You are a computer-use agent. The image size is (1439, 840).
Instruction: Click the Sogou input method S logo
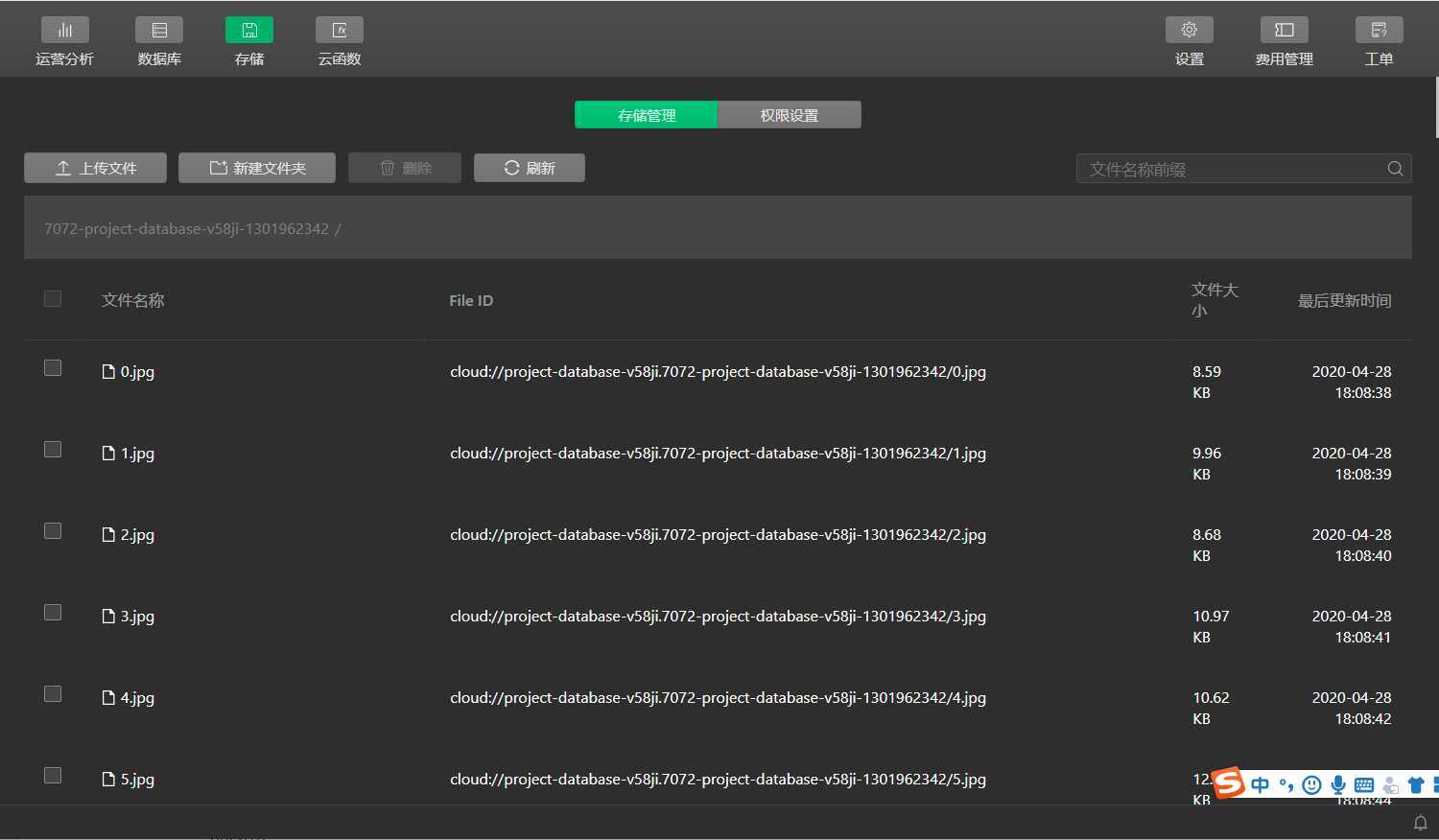point(1228,783)
